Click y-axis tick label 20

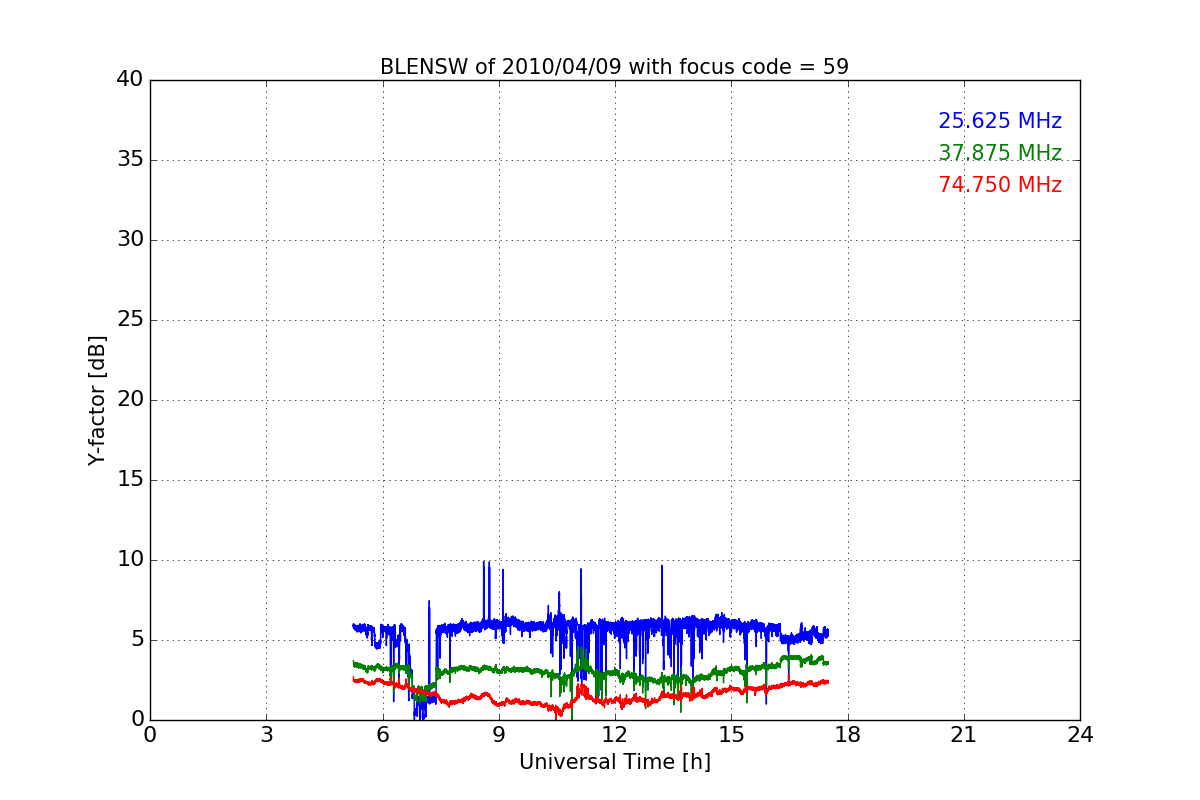(130, 399)
